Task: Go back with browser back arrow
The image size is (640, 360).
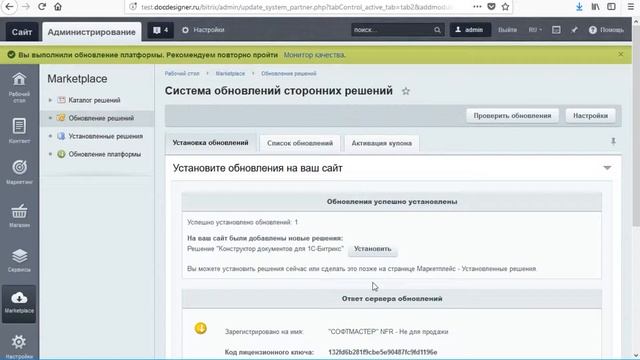Action: (x=9, y=7)
